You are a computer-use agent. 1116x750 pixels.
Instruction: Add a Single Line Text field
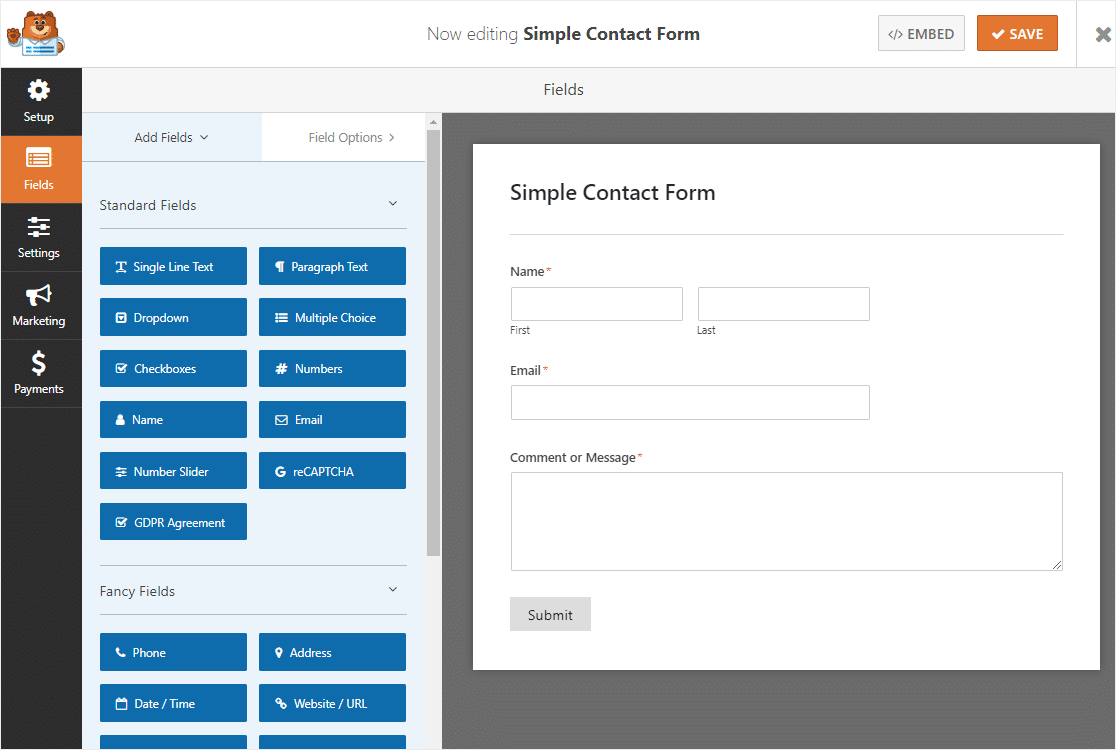173,266
